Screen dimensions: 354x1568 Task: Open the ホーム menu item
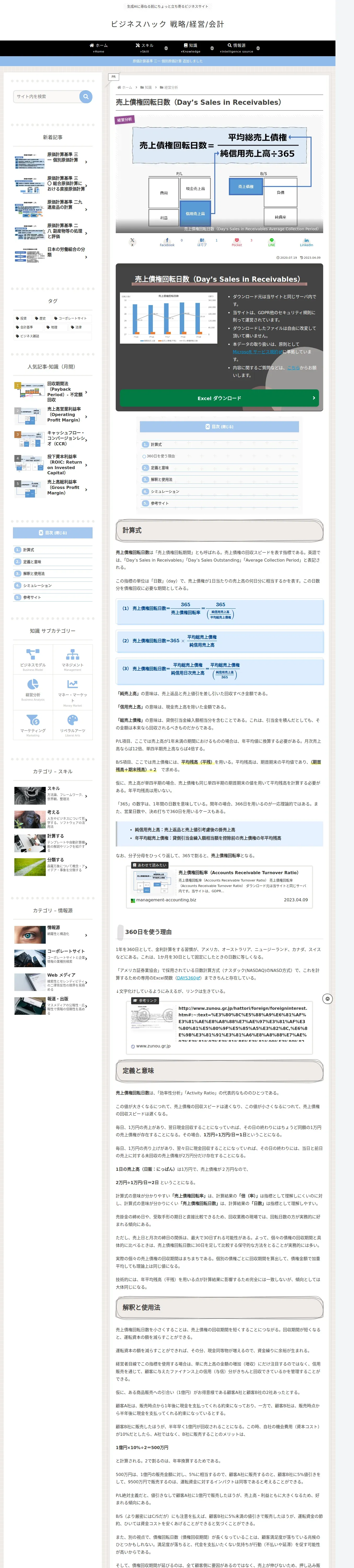coord(98,48)
